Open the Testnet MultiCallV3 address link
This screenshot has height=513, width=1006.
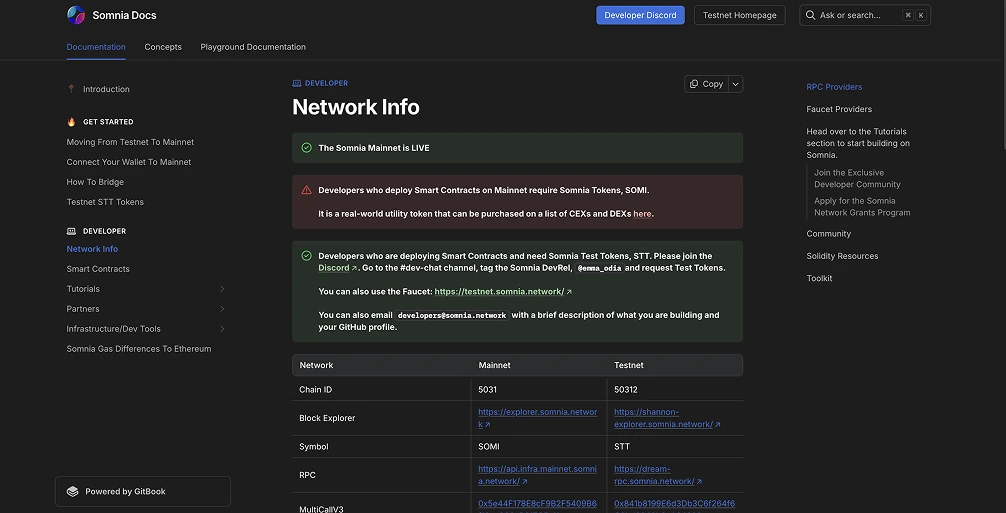[674, 505]
